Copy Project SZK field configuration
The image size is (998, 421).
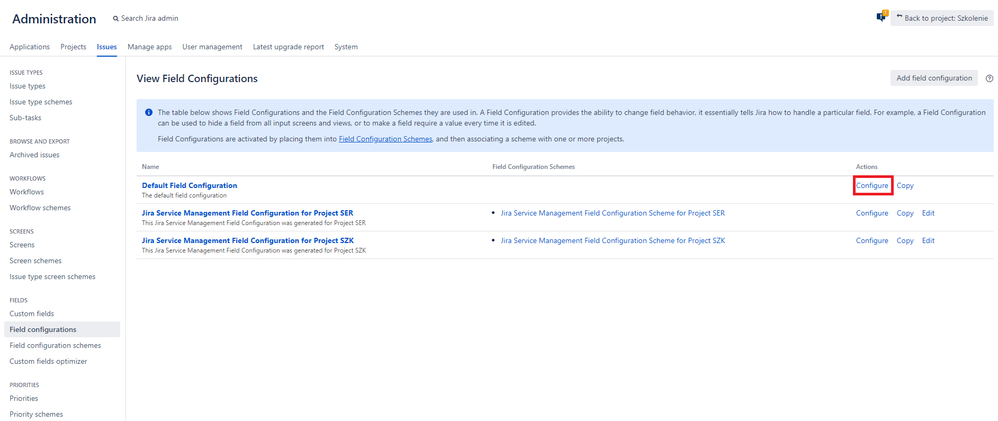(x=905, y=240)
